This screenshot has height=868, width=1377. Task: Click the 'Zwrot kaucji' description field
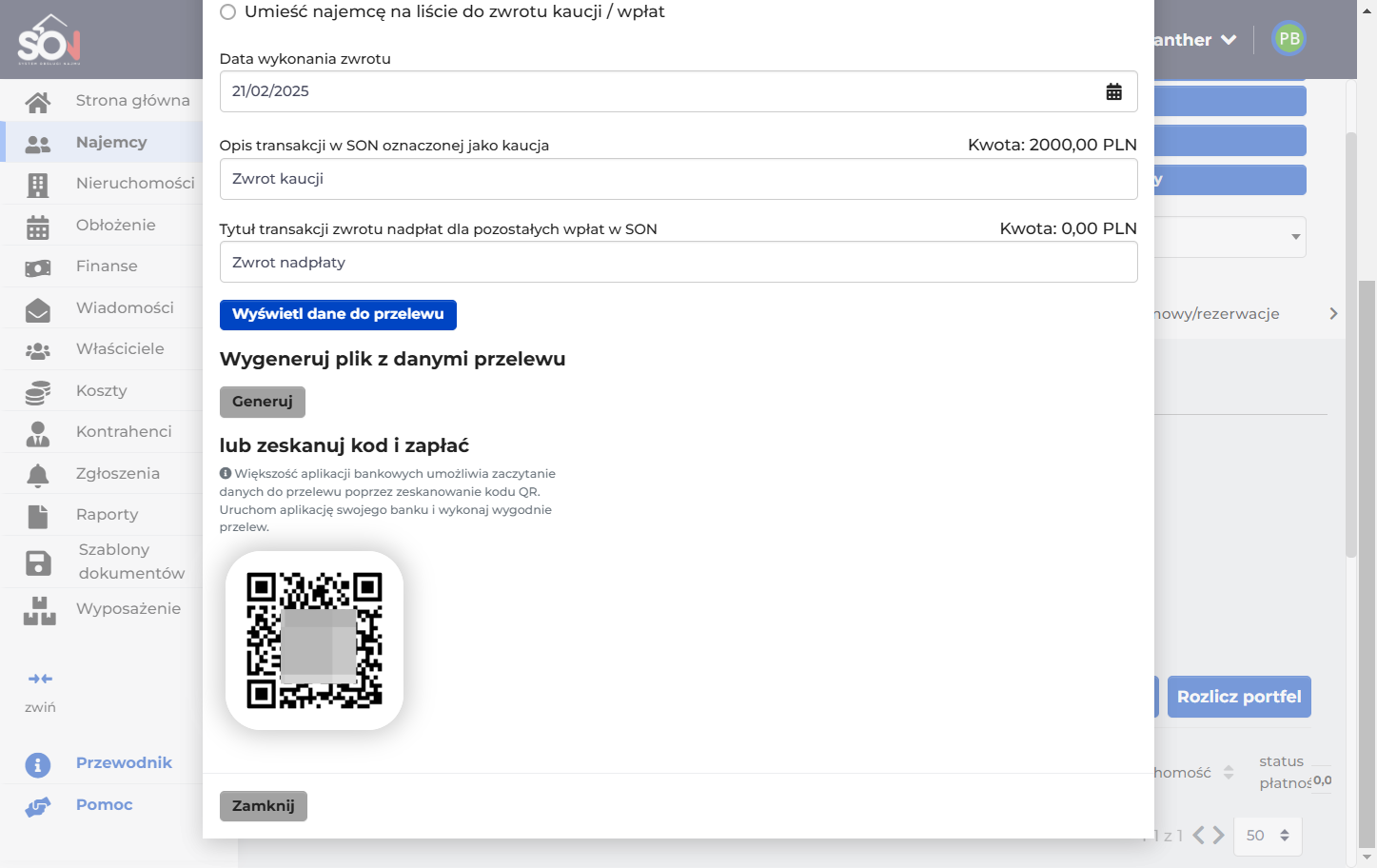(x=679, y=179)
